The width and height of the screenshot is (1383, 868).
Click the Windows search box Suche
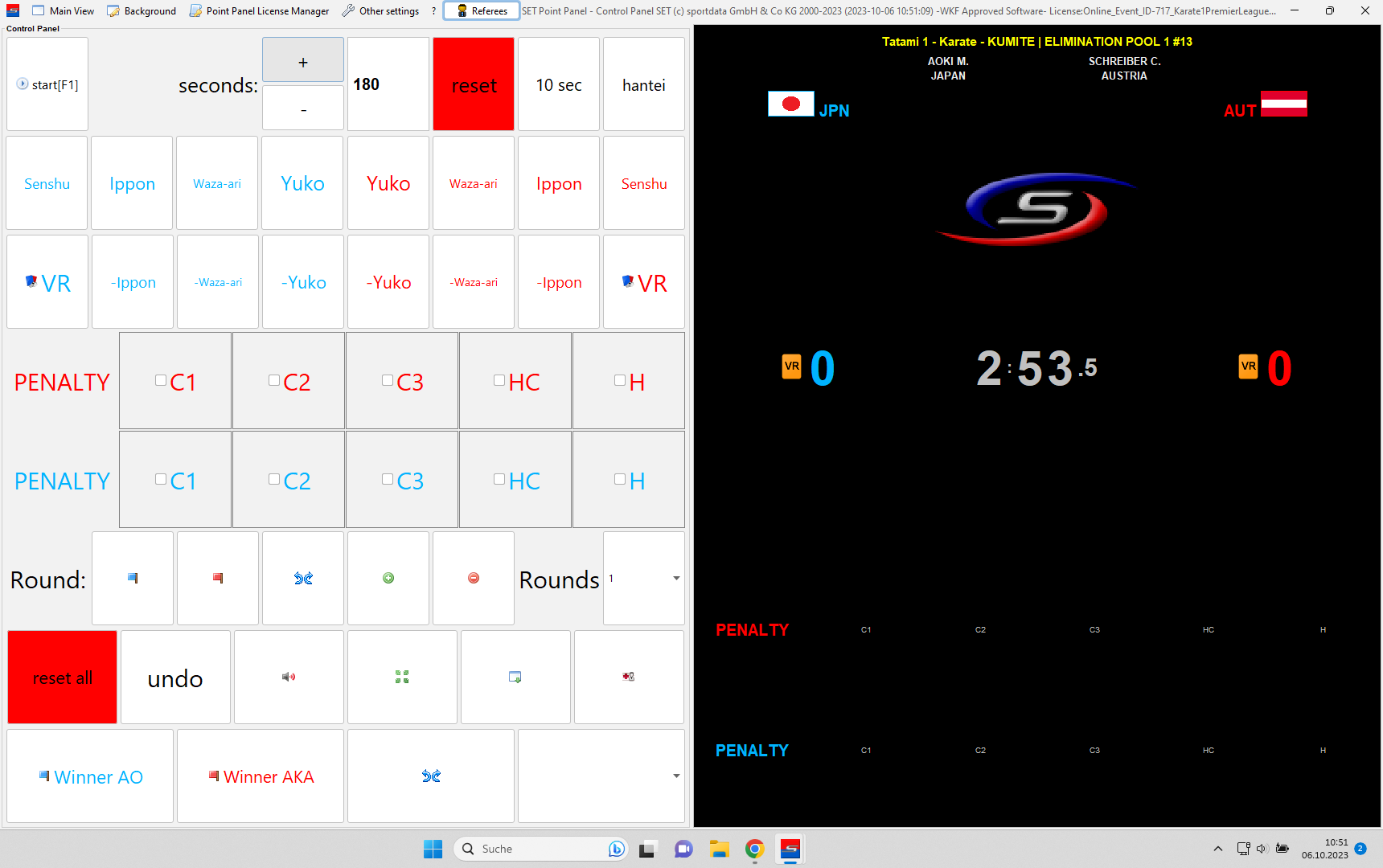tap(540, 849)
